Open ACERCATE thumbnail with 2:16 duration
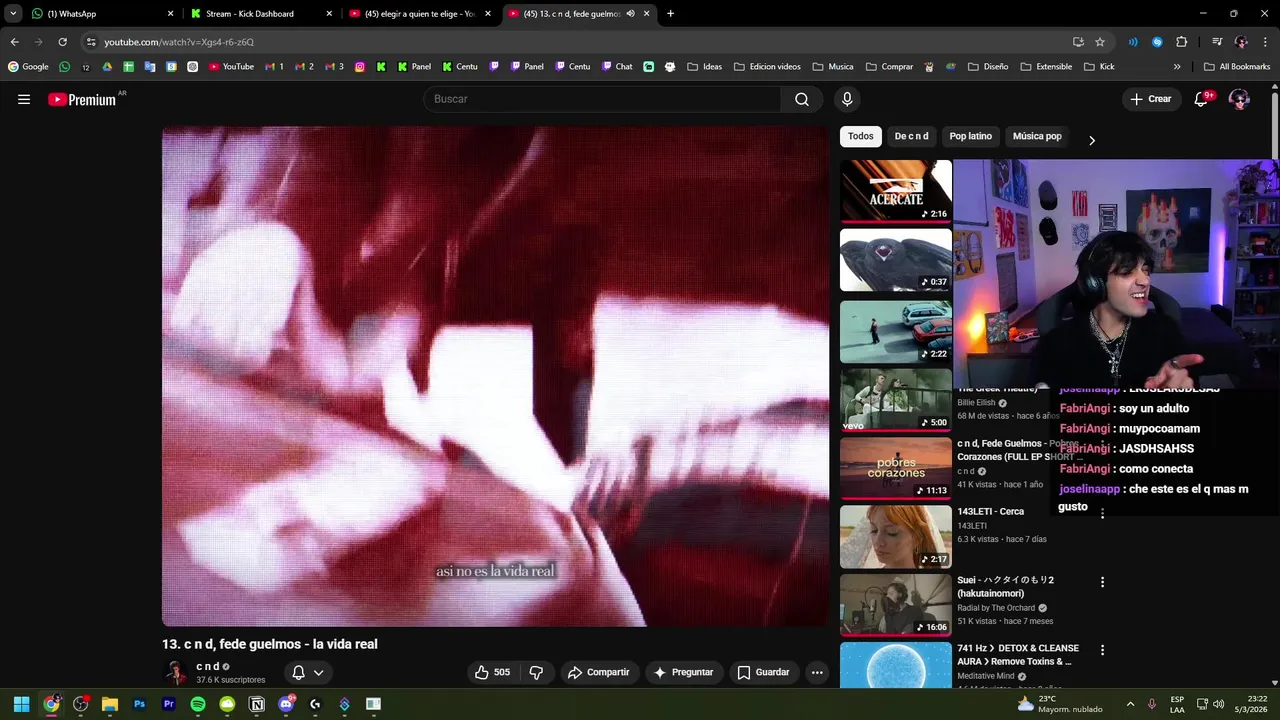The height and width of the screenshot is (720, 1280). click(896, 190)
